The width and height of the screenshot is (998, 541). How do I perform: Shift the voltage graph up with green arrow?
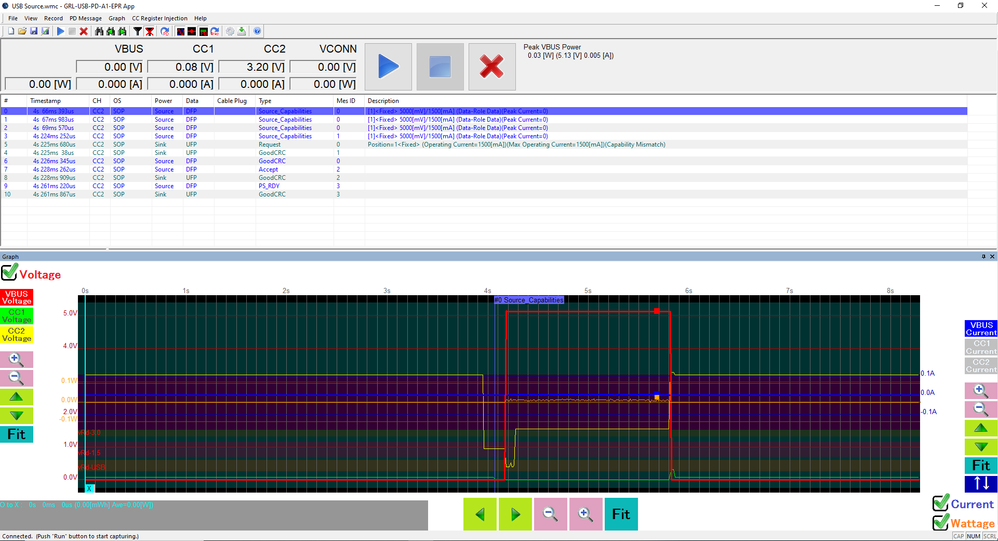(x=17, y=396)
